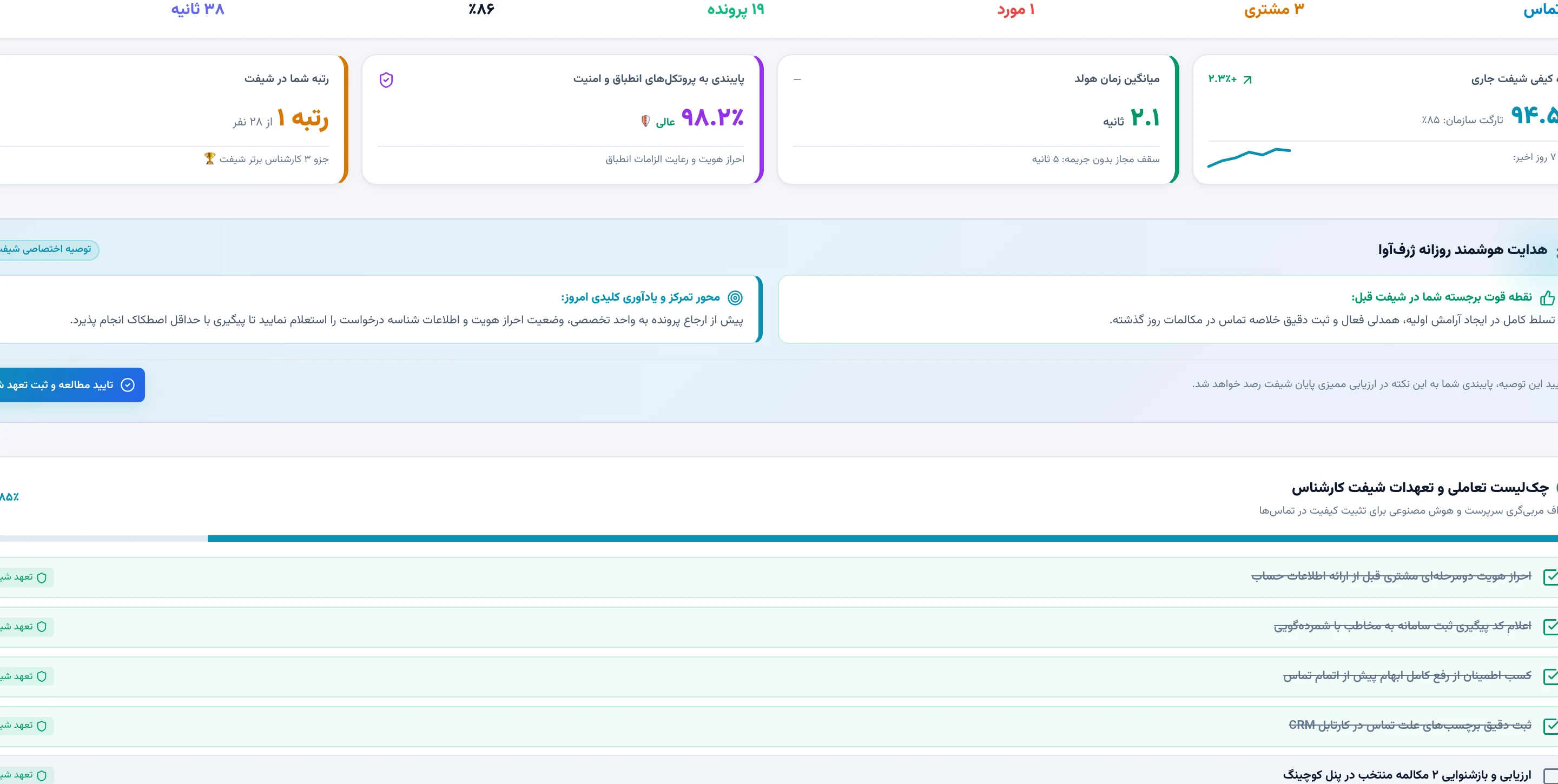Uncheck احراز هویت دومرحله‌ای checklist item
This screenshot has width=1558, height=784.
tap(1550, 577)
